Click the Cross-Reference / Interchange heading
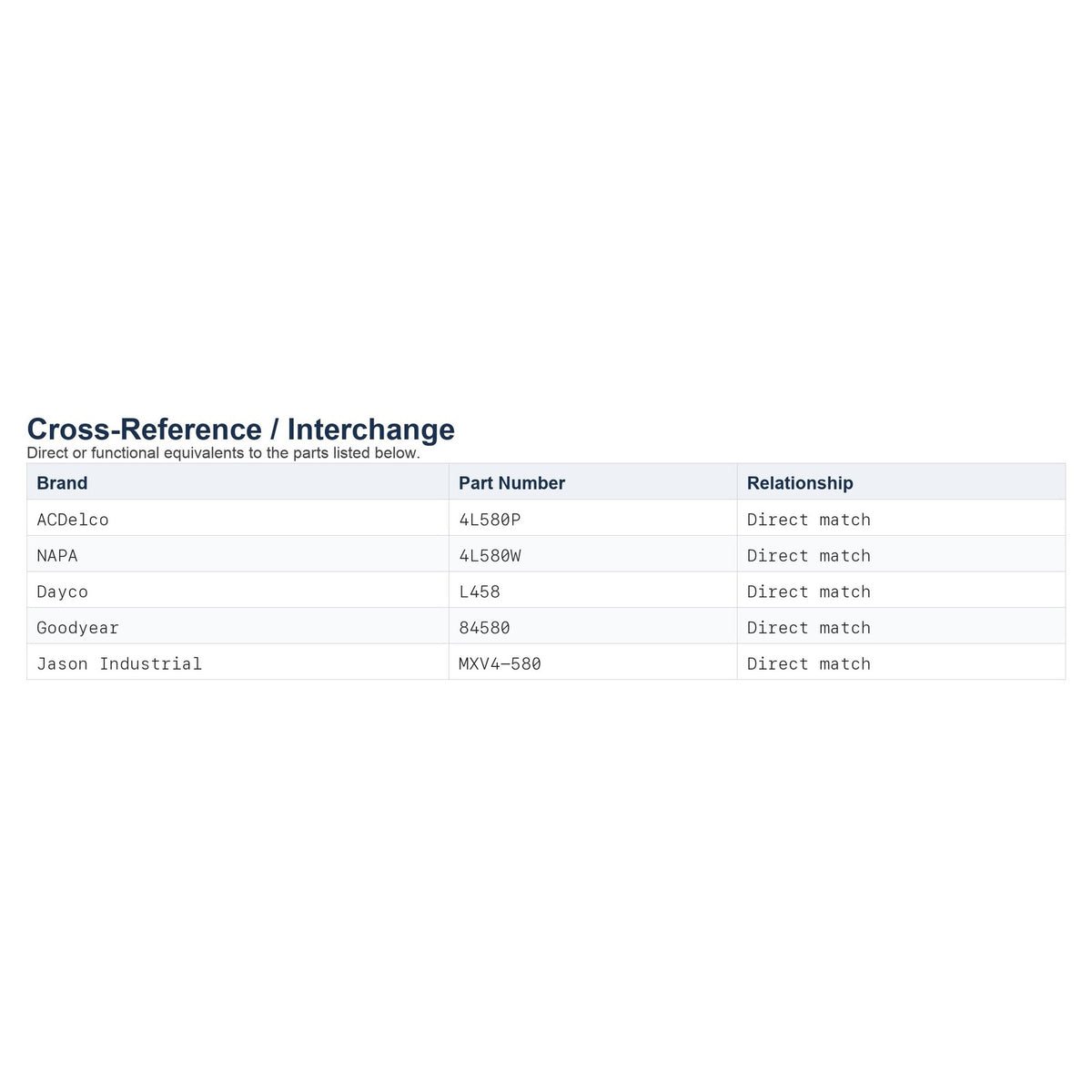 coord(241,430)
